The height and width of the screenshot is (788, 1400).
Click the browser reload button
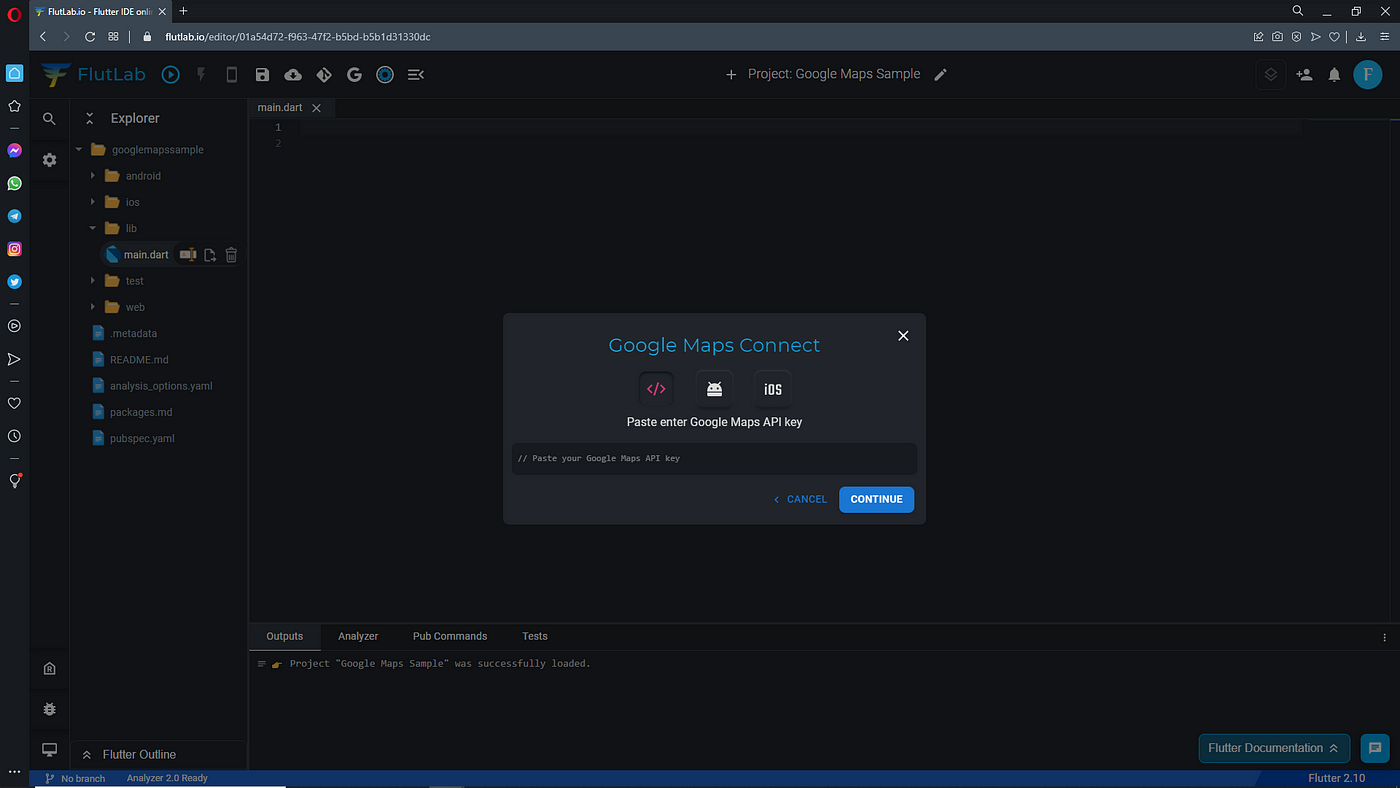tap(90, 36)
